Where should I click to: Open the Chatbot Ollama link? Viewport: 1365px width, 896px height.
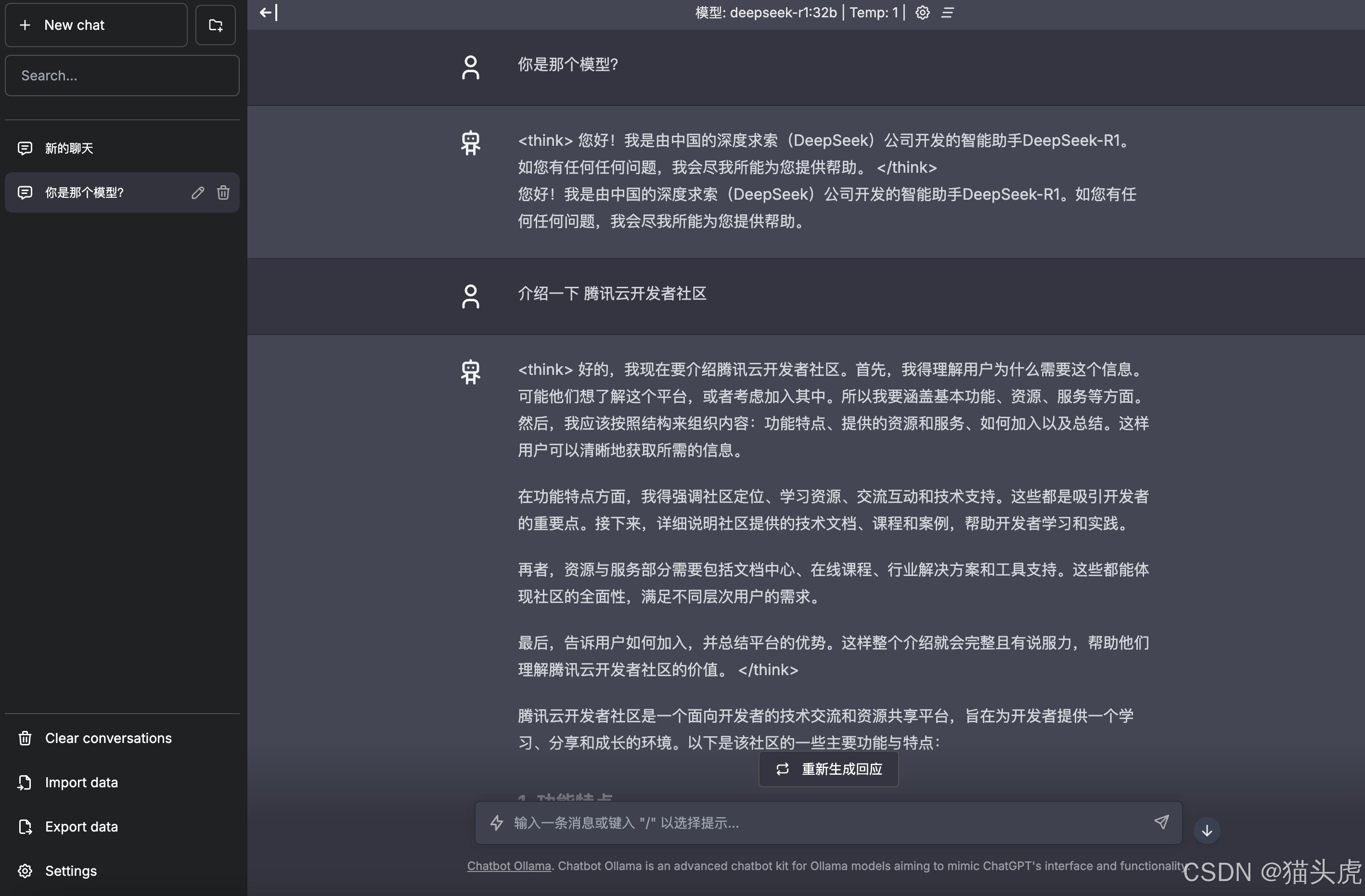point(509,866)
